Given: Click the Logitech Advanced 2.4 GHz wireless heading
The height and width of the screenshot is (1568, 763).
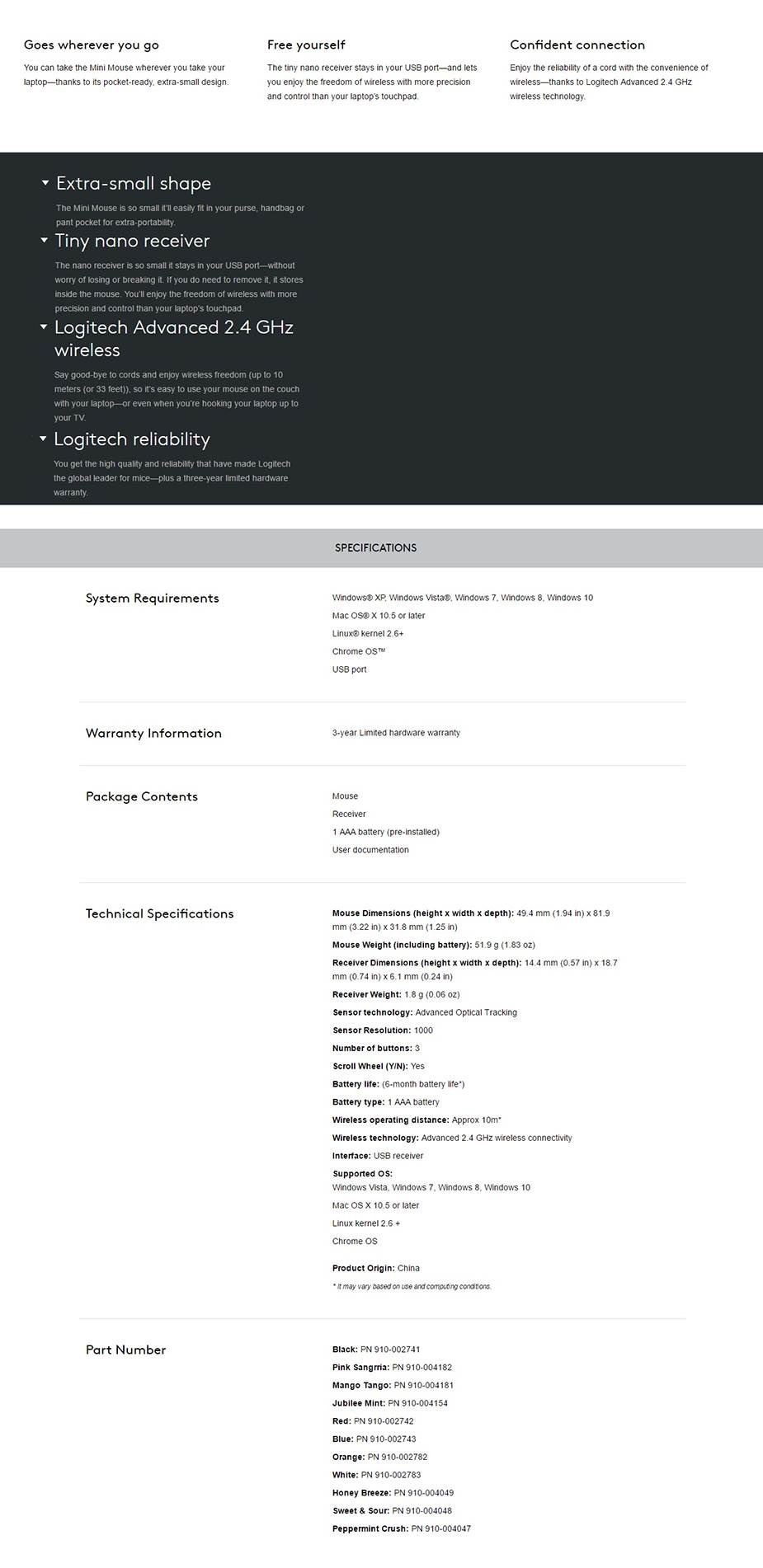Looking at the screenshot, I should click(173, 339).
